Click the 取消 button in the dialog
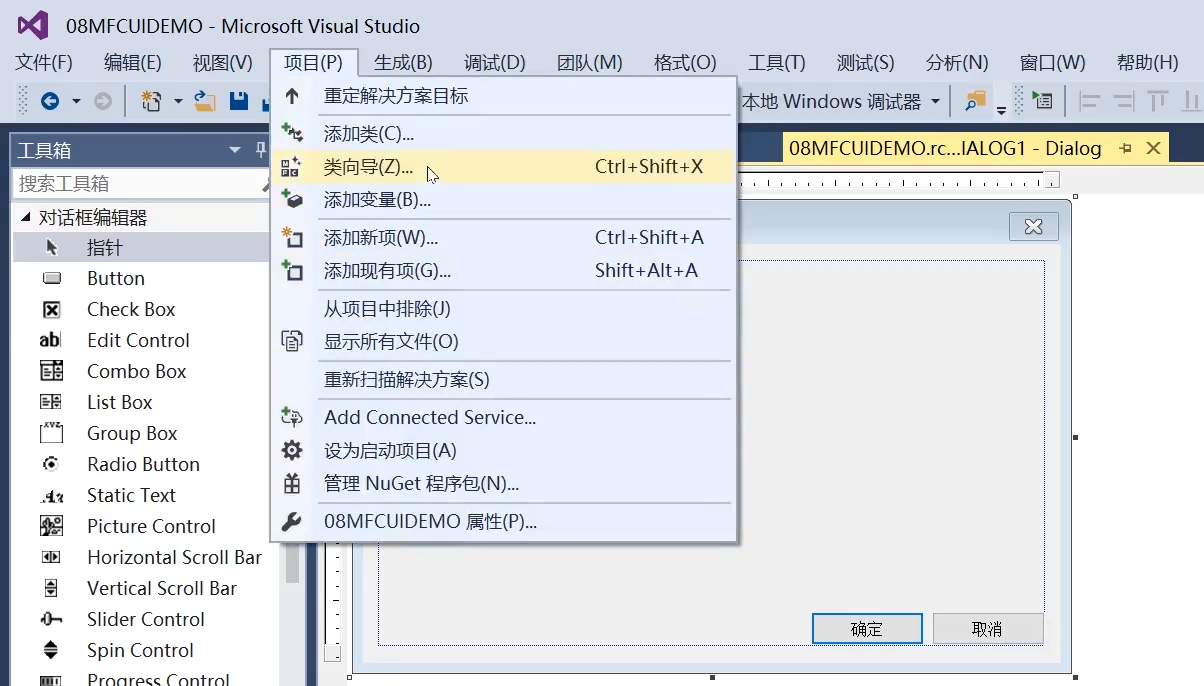This screenshot has height=686, width=1204. pyautogui.click(x=987, y=629)
